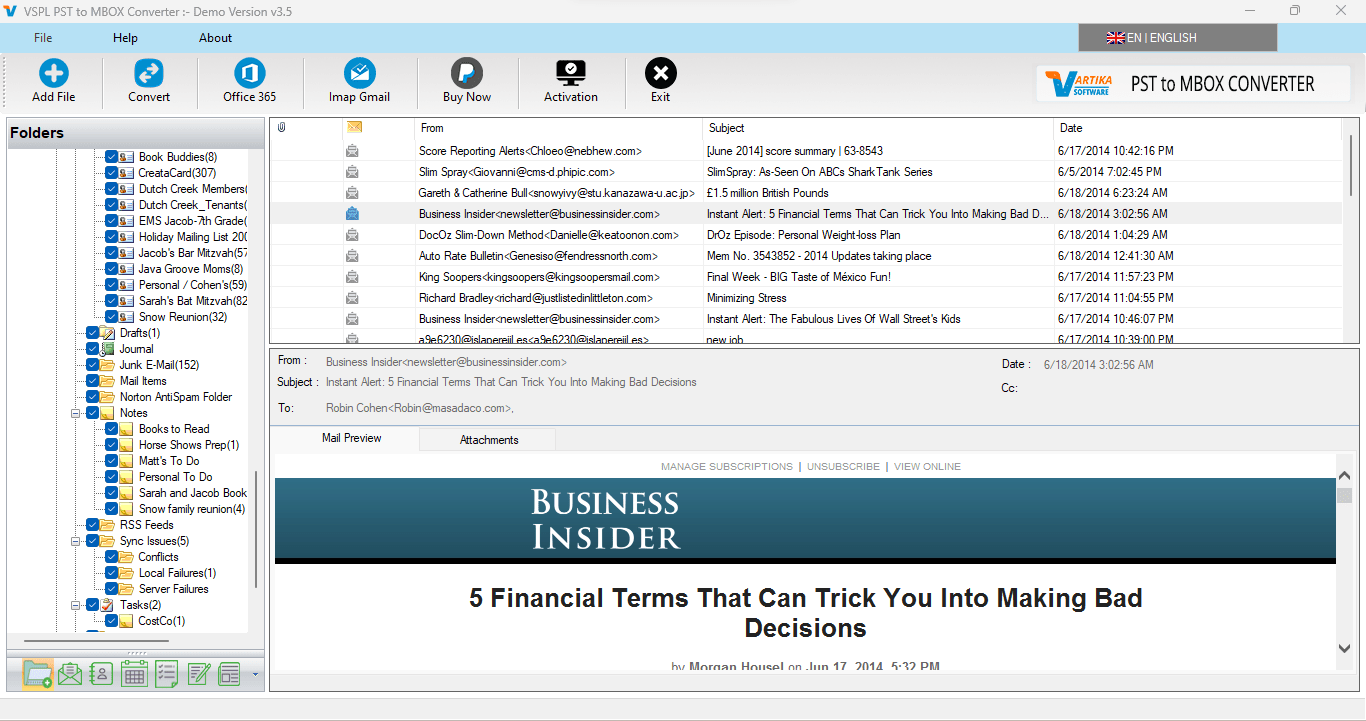Switch to the Attachments tab
This screenshot has height=721, width=1366.
click(x=489, y=440)
